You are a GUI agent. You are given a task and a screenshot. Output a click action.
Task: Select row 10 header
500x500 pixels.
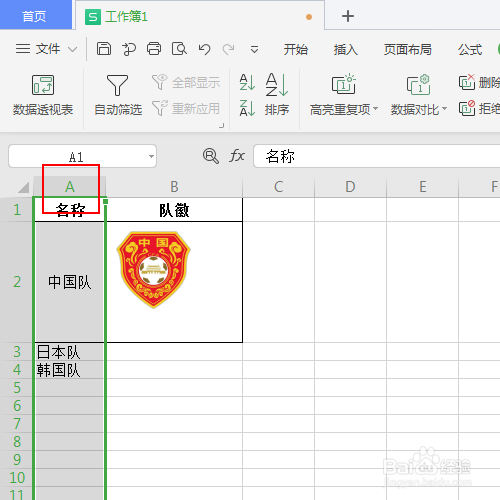point(17,478)
